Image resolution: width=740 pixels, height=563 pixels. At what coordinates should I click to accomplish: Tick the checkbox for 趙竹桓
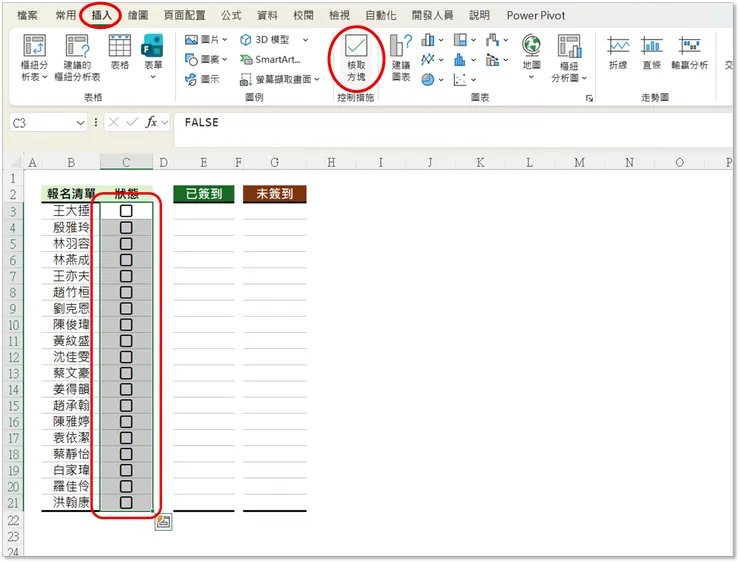click(126, 292)
